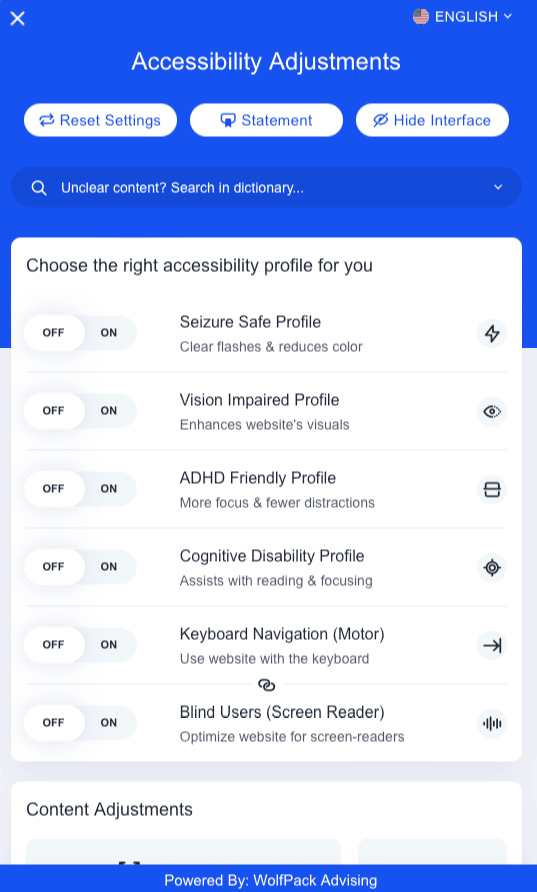Switch Vision Impaired Profile to ON
Image resolution: width=537 pixels, height=892 pixels.
pos(109,411)
